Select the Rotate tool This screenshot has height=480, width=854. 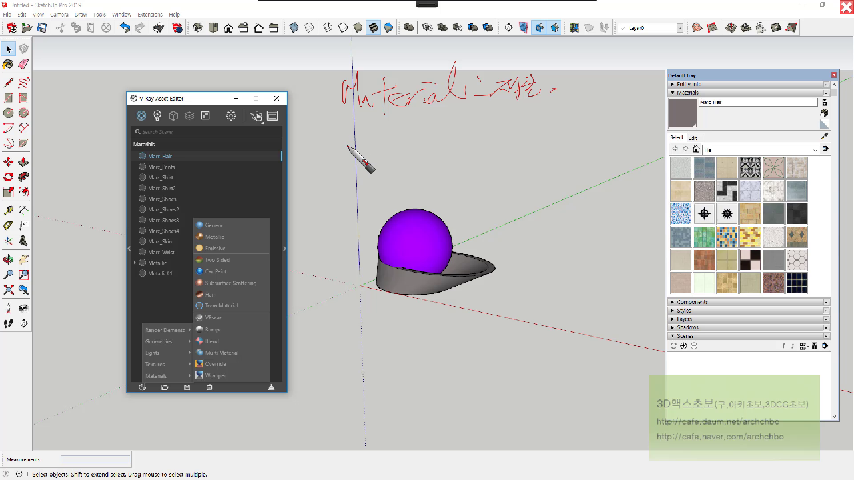tap(8, 177)
